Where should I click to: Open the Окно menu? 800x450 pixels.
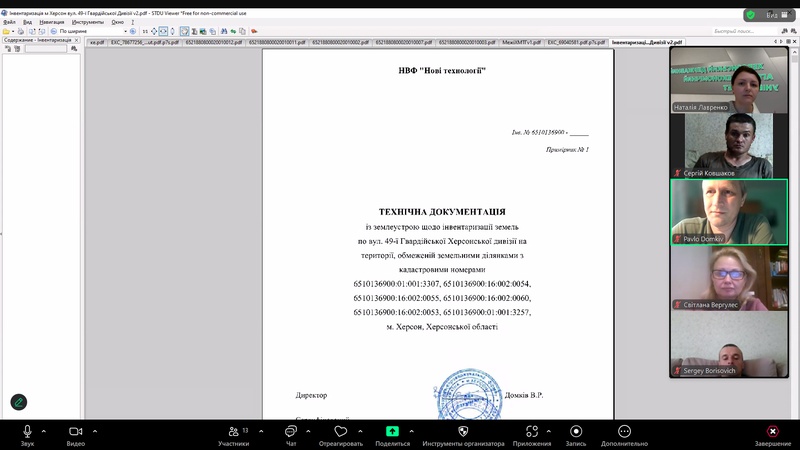click(117, 22)
